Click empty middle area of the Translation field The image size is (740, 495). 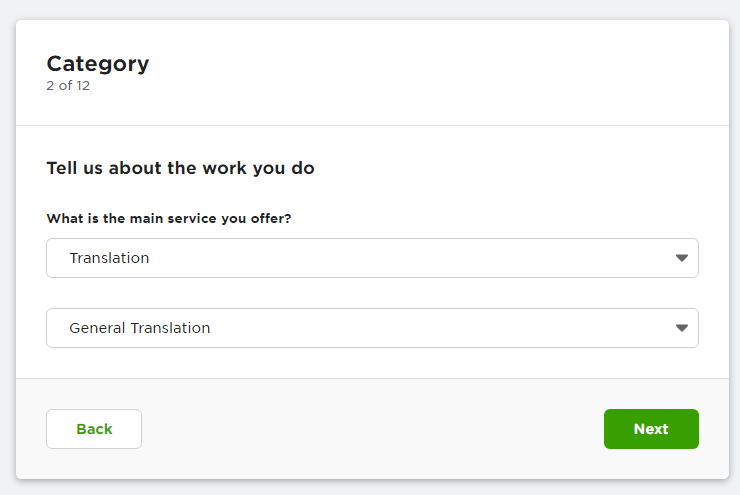tap(401, 258)
